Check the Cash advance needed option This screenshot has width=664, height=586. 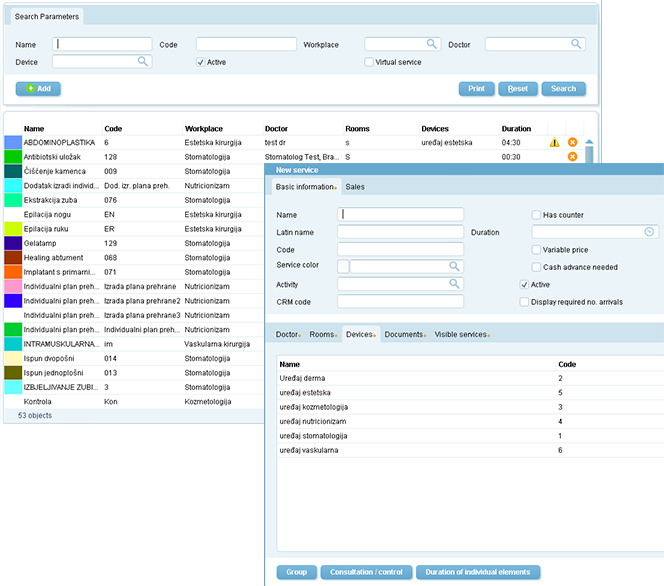(x=537, y=267)
